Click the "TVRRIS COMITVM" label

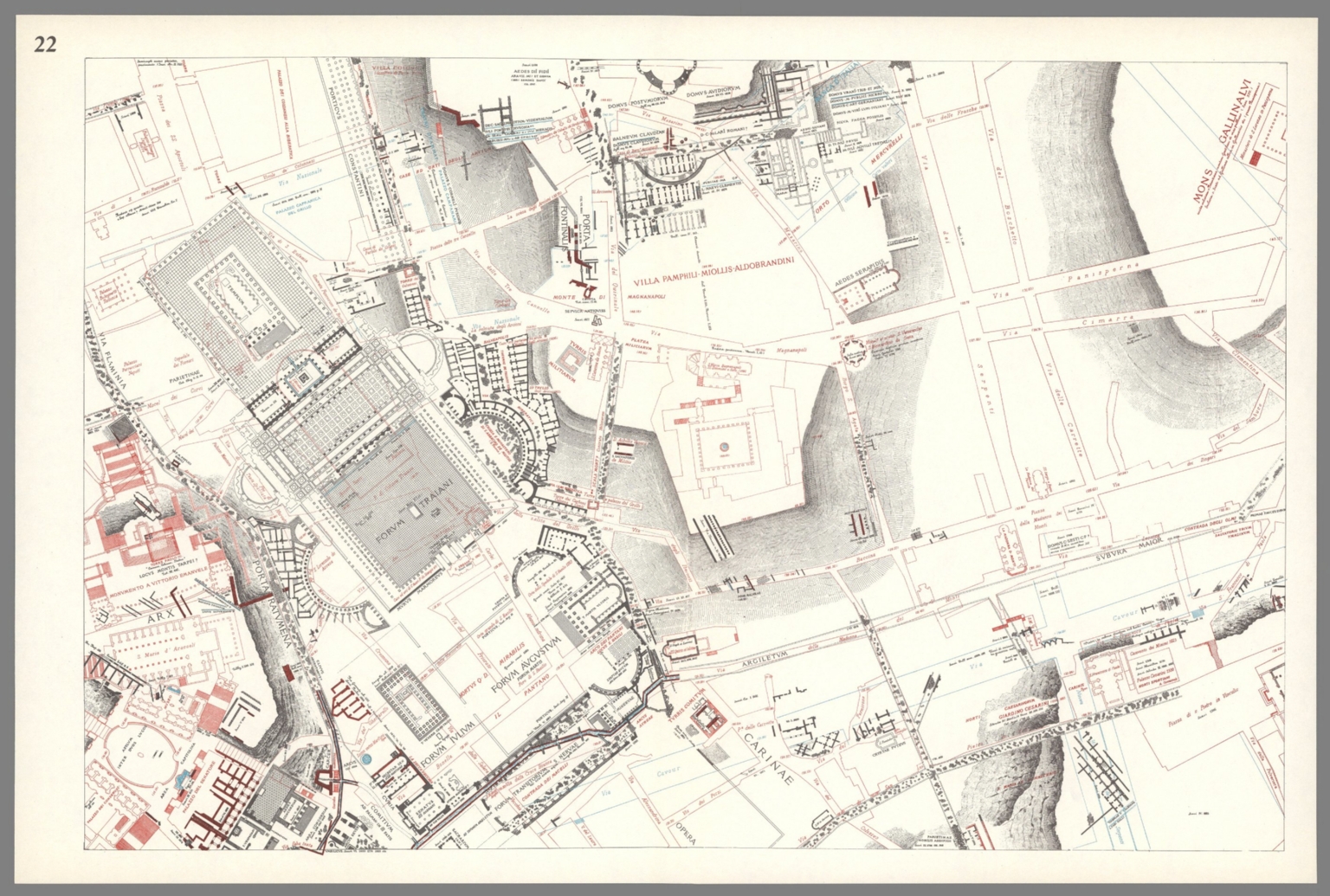coord(685,706)
